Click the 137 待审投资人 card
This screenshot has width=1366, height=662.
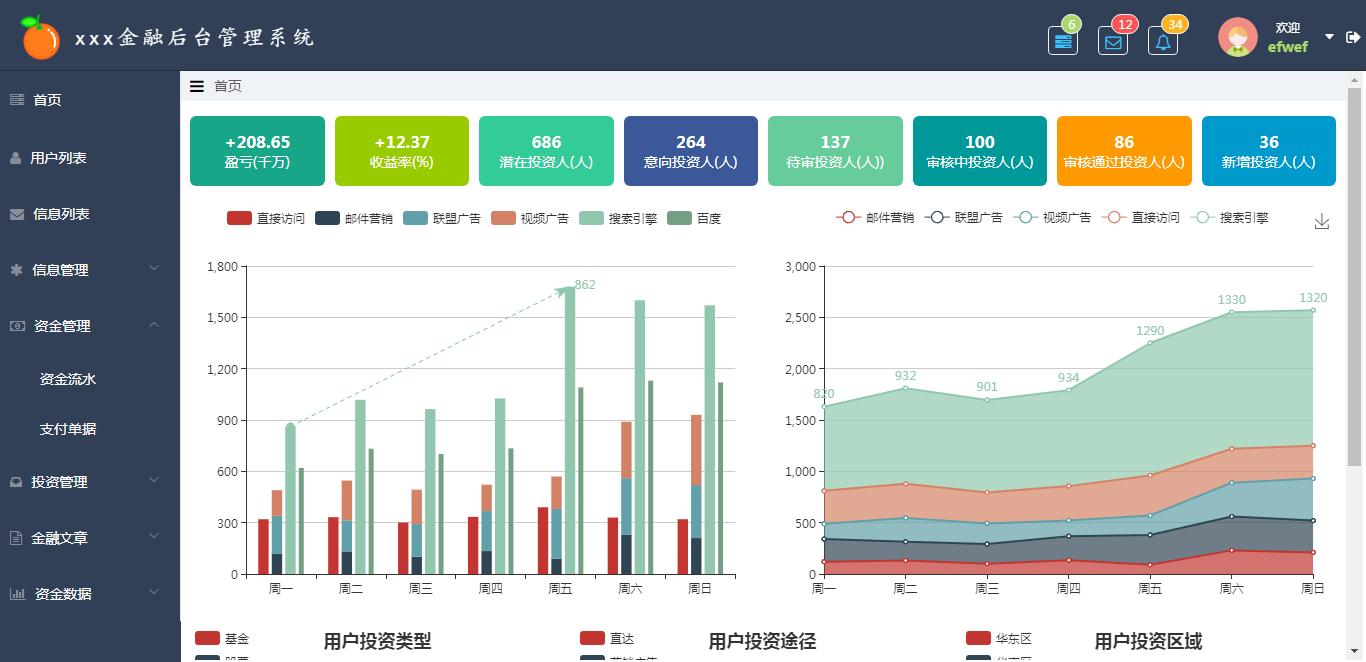(835, 151)
